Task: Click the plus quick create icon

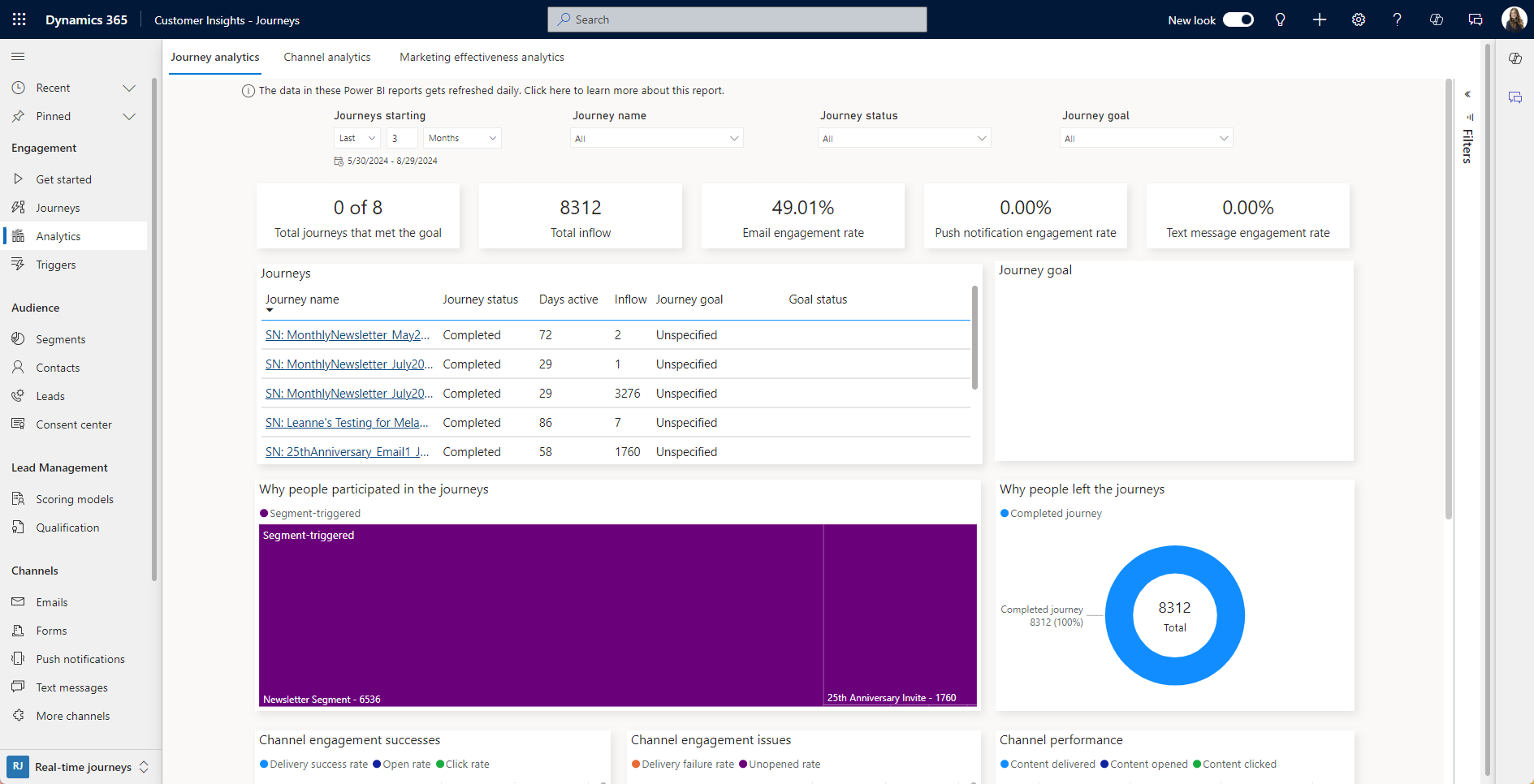Action: point(1320,19)
